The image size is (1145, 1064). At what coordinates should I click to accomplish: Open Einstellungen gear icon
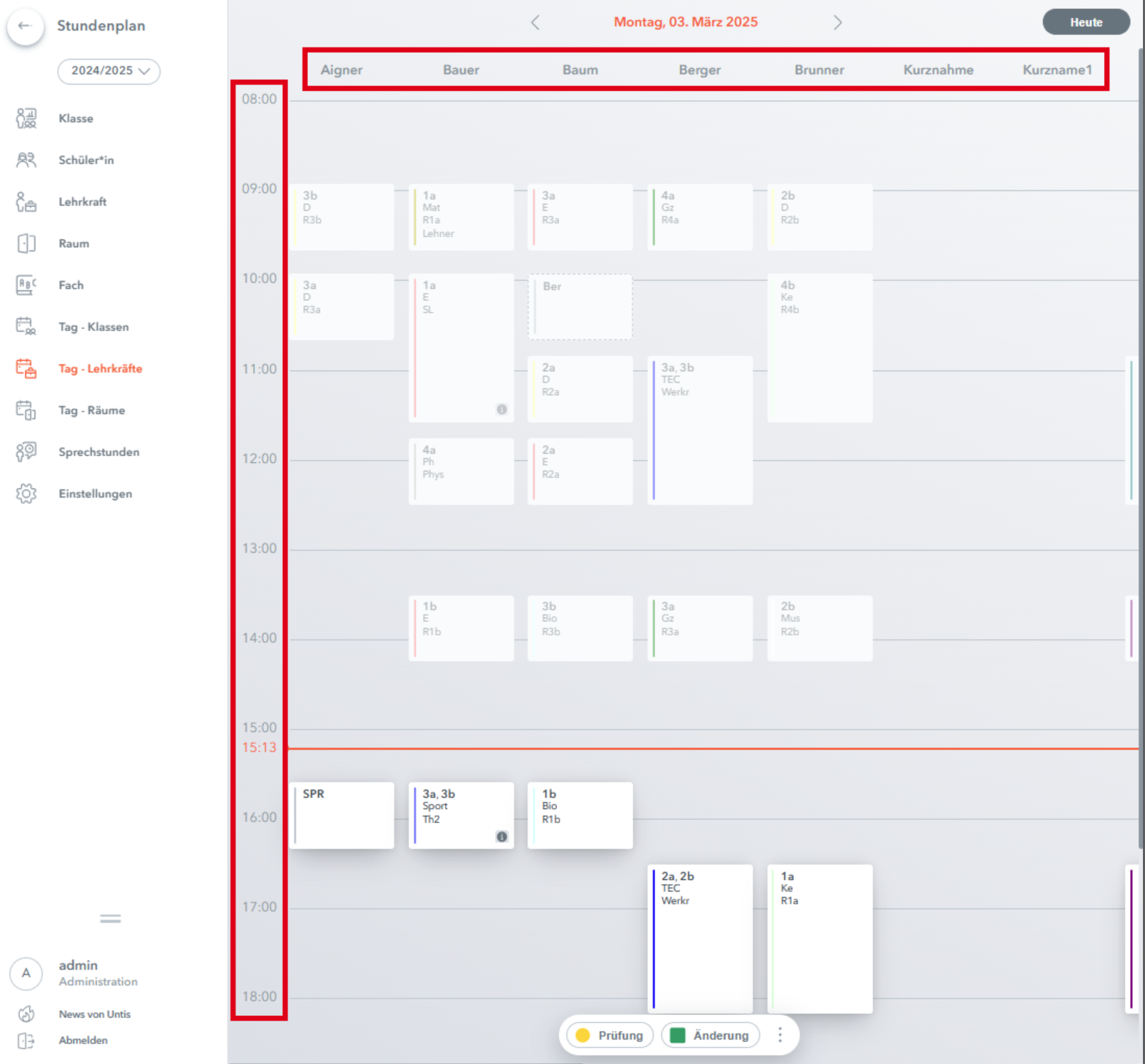pos(26,493)
